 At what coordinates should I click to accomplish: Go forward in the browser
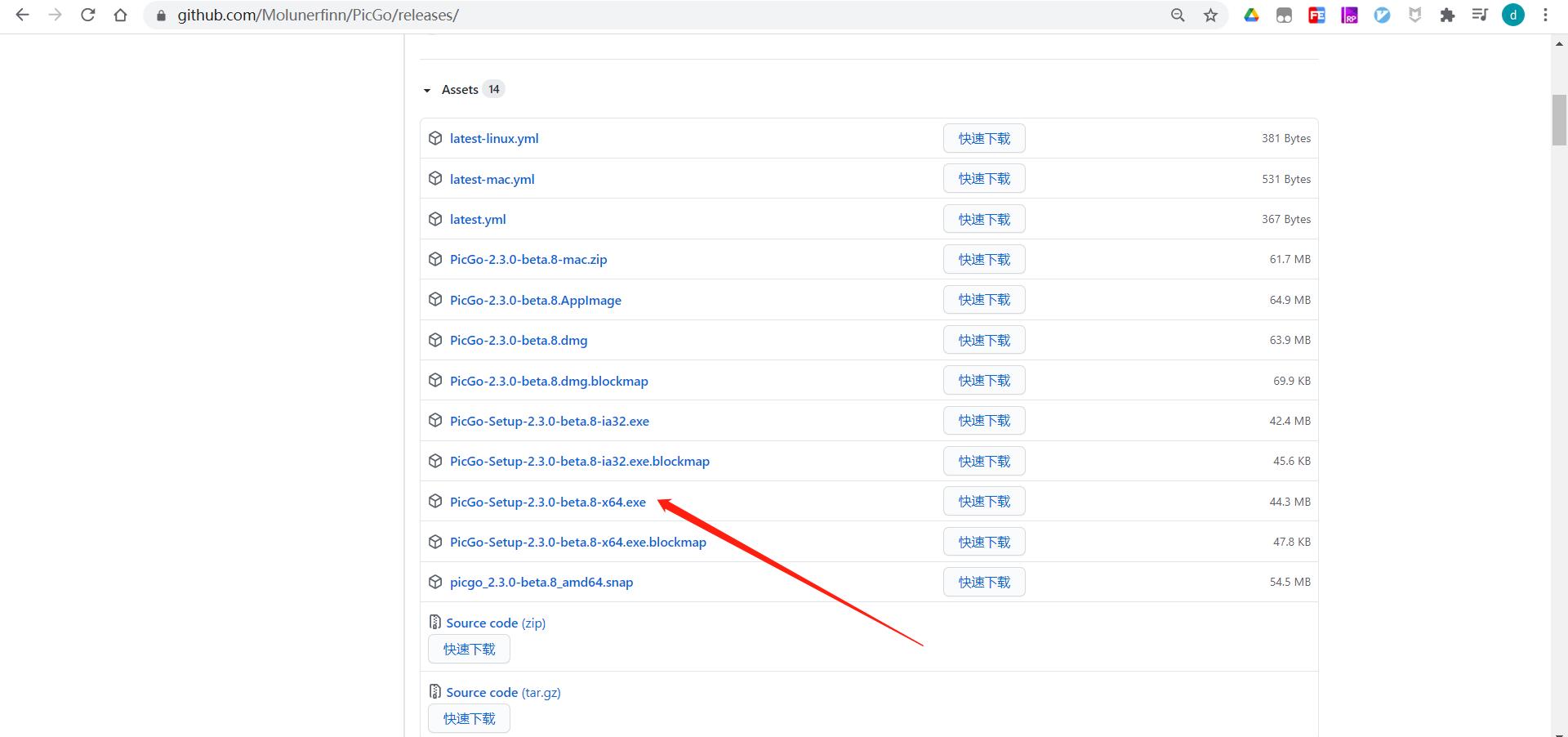pos(55,15)
